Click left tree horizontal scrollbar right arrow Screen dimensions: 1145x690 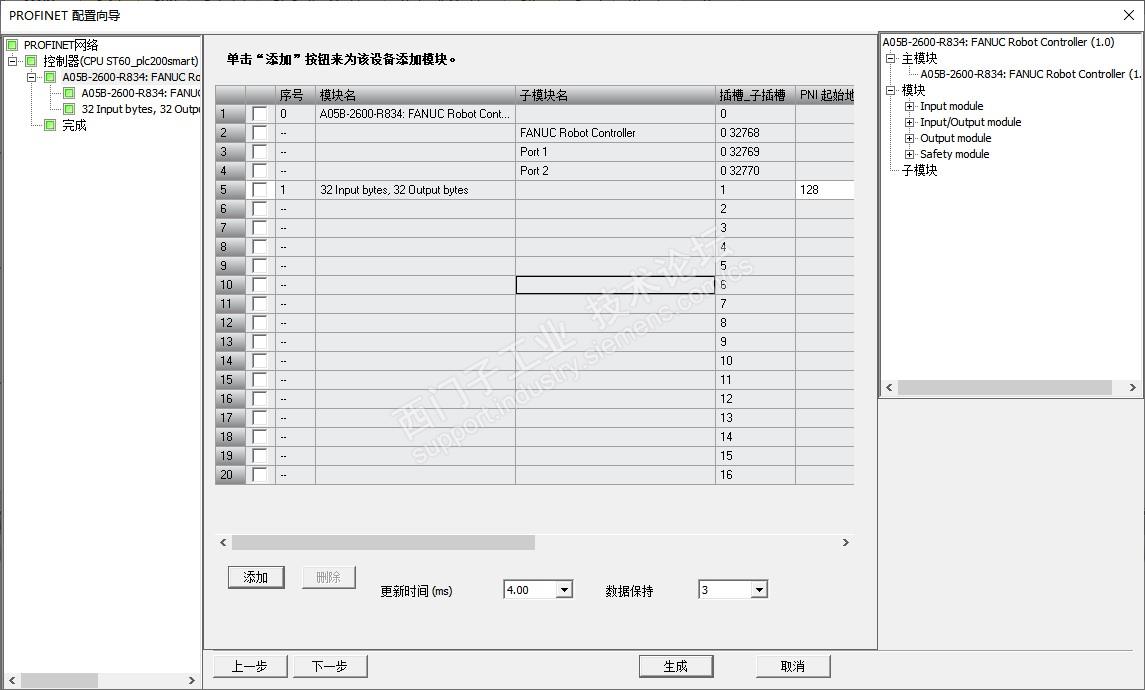tap(191, 681)
